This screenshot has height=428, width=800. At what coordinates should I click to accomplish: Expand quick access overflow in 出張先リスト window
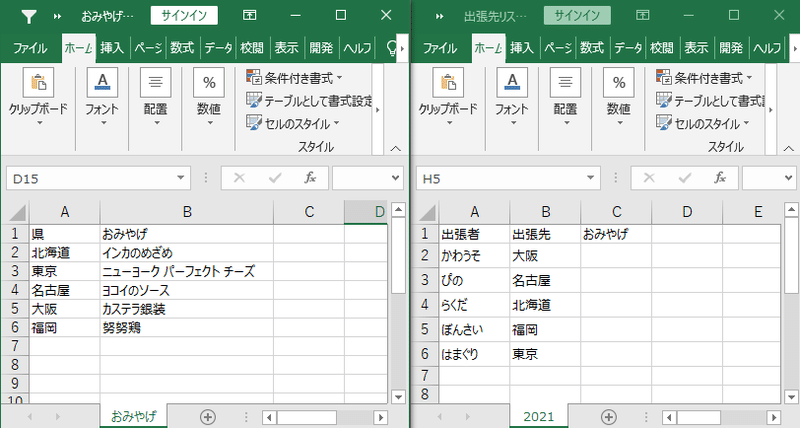click(439, 16)
